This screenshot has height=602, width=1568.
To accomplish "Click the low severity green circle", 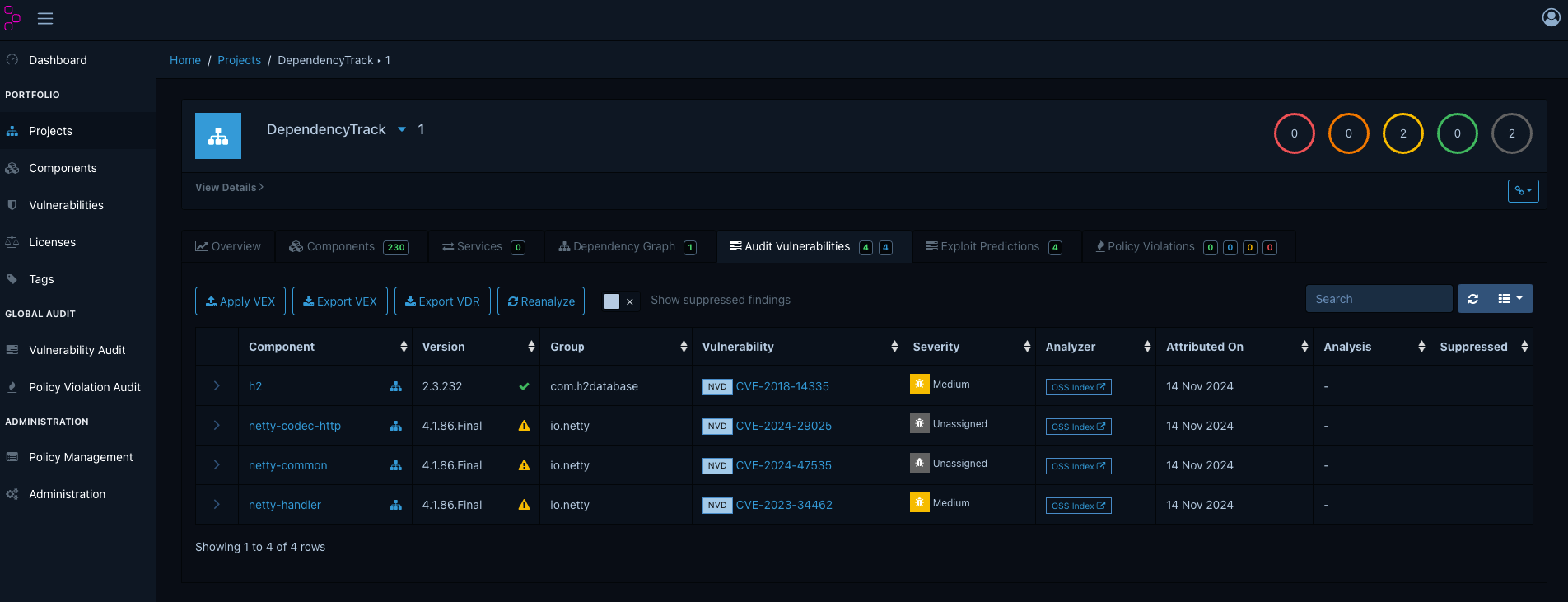I will tap(1457, 133).
